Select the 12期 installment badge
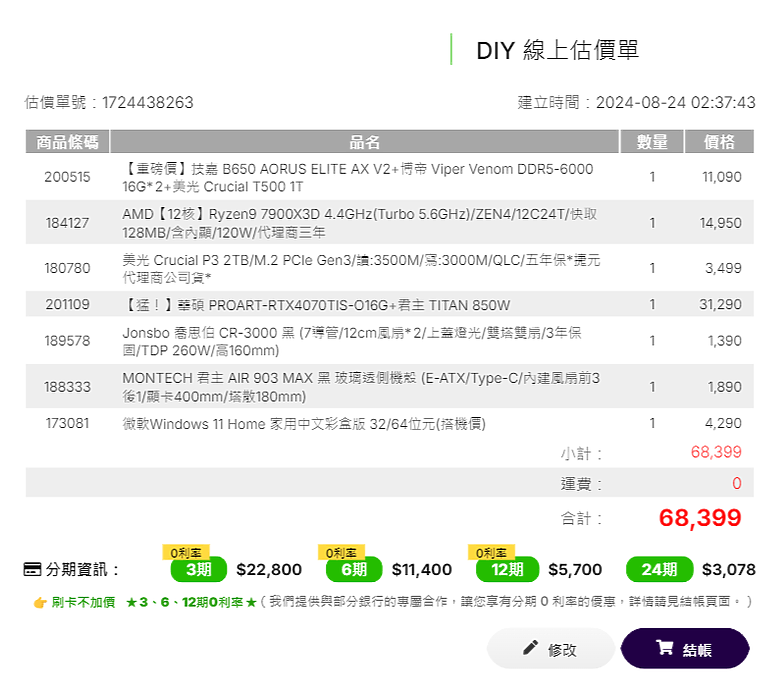Viewport: 780px width, 692px height. pyautogui.click(x=507, y=569)
